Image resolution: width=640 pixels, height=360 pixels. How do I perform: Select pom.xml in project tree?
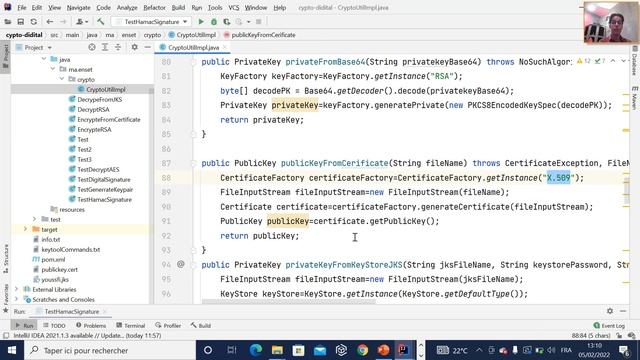[x=49, y=259]
